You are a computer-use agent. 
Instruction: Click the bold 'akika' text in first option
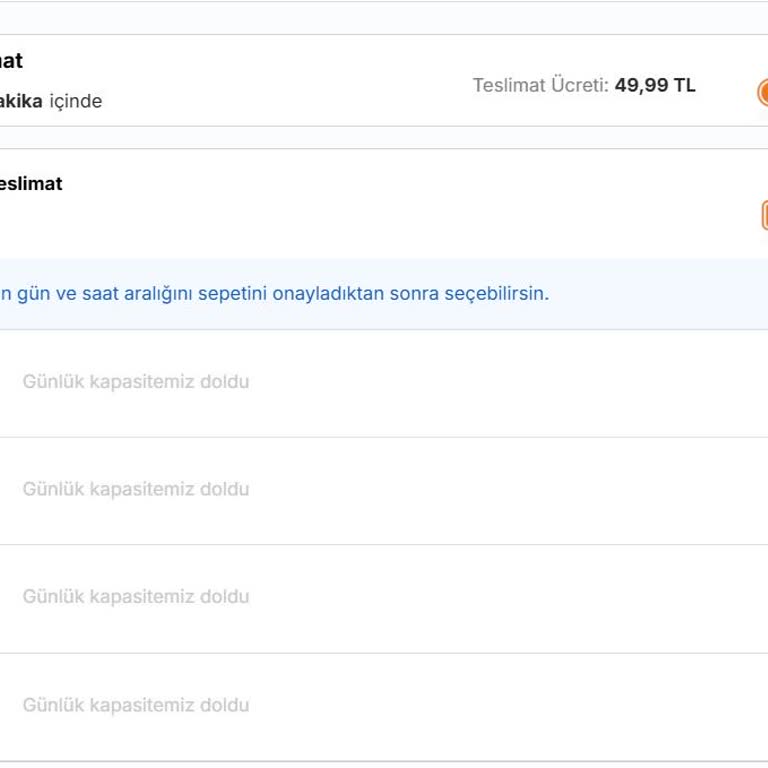pos(20,101)
